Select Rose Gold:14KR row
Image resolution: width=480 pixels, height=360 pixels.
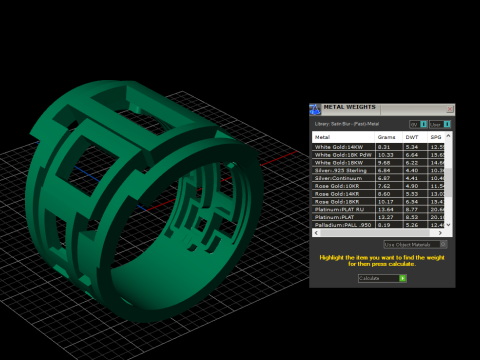(378, 194)
